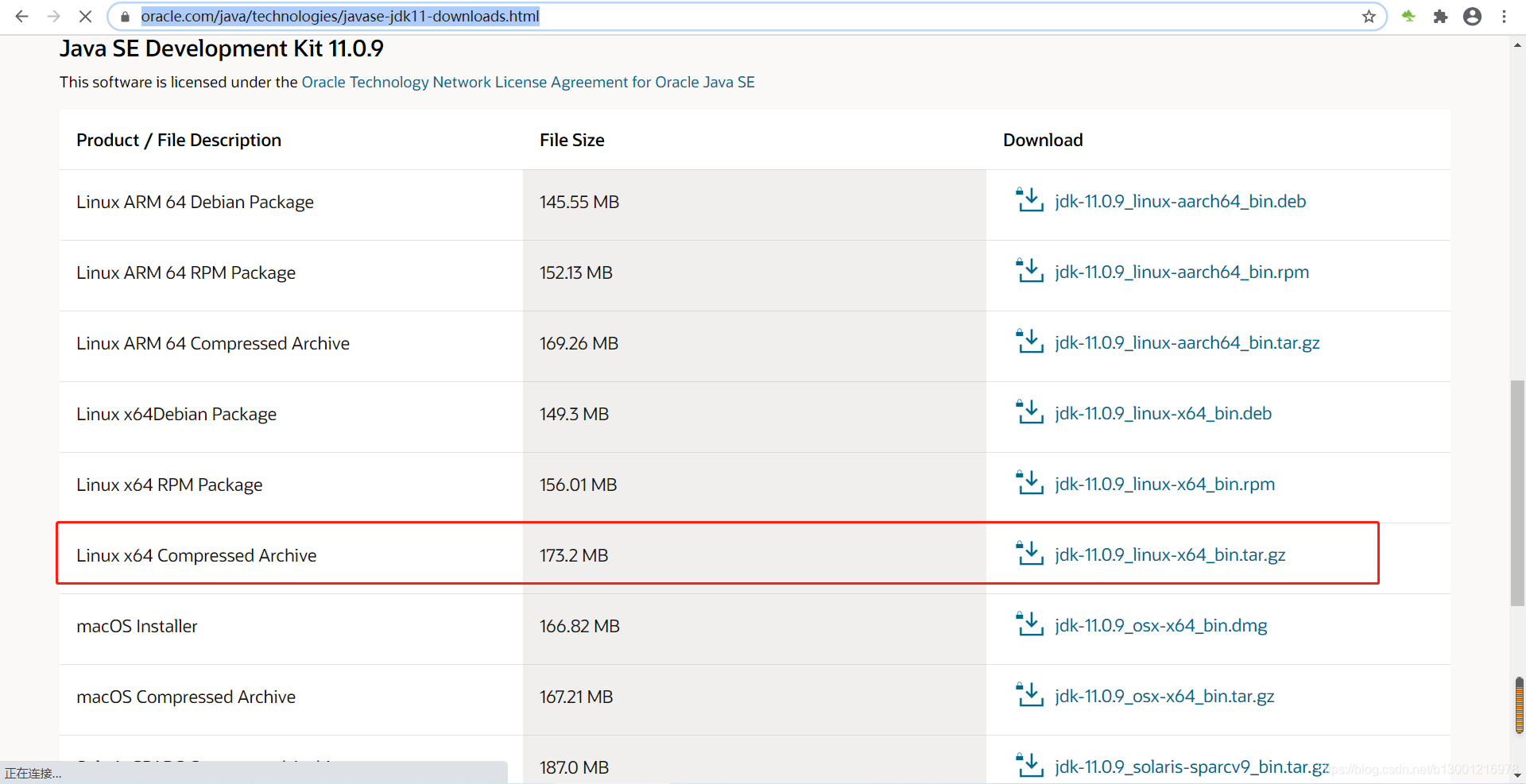Toggle the bookmark star for this page

point(1369,16)
